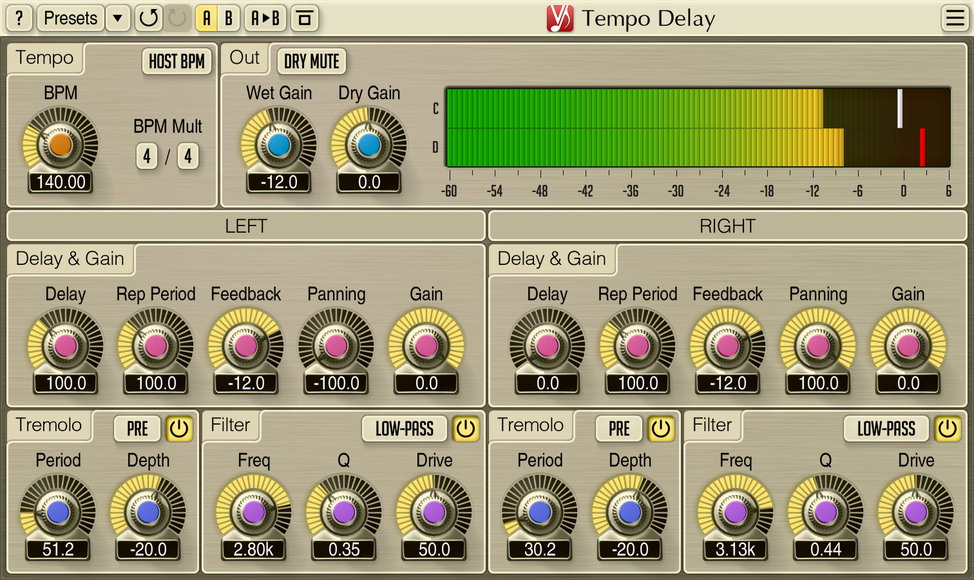Click the Right Rep Period knob

pyautogui.click(x=637, y=346)
